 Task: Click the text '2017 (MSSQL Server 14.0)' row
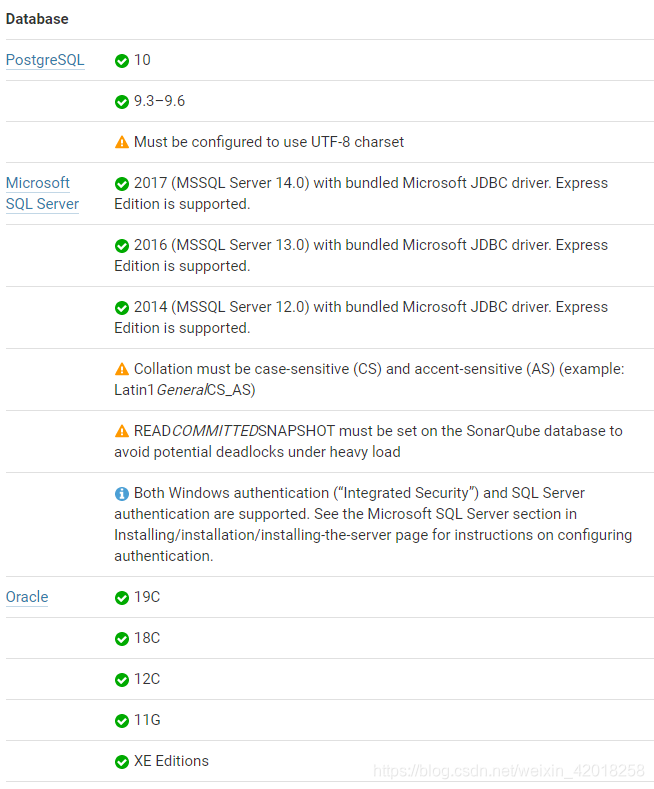361,193
